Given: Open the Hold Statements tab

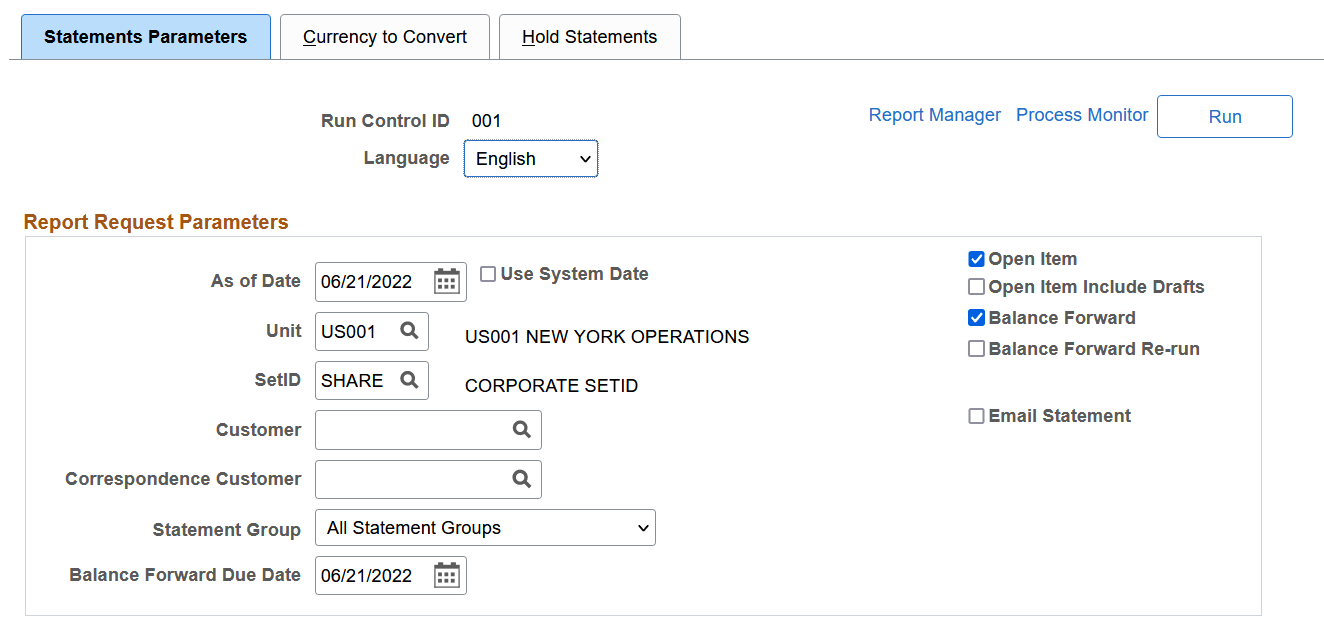Looking at the screenshot, I should coord(589,36).
